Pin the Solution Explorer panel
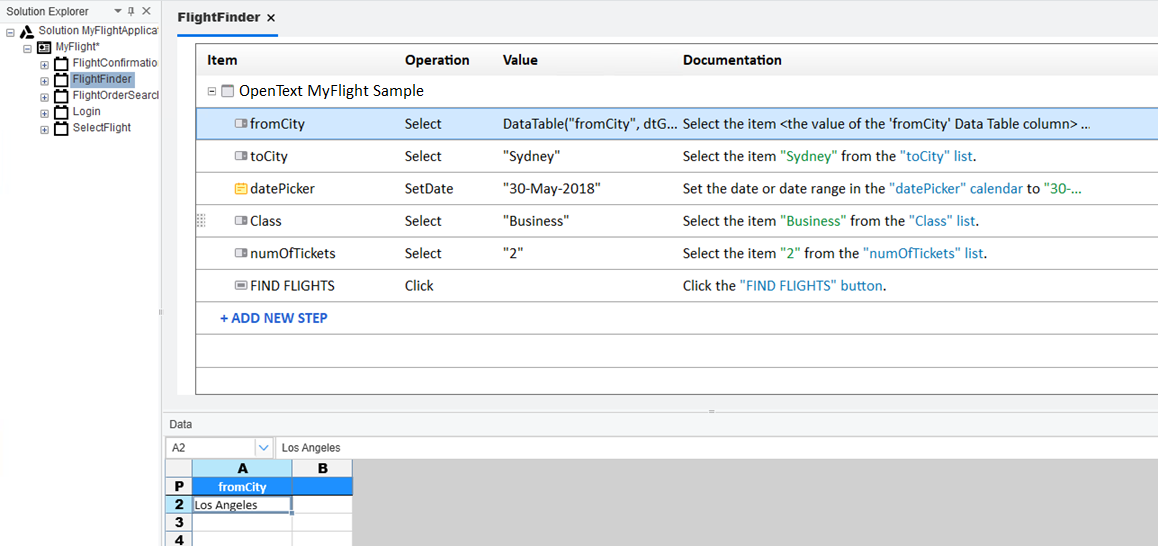This screenshot has width=1158, height=546. [x=131, y=11]
